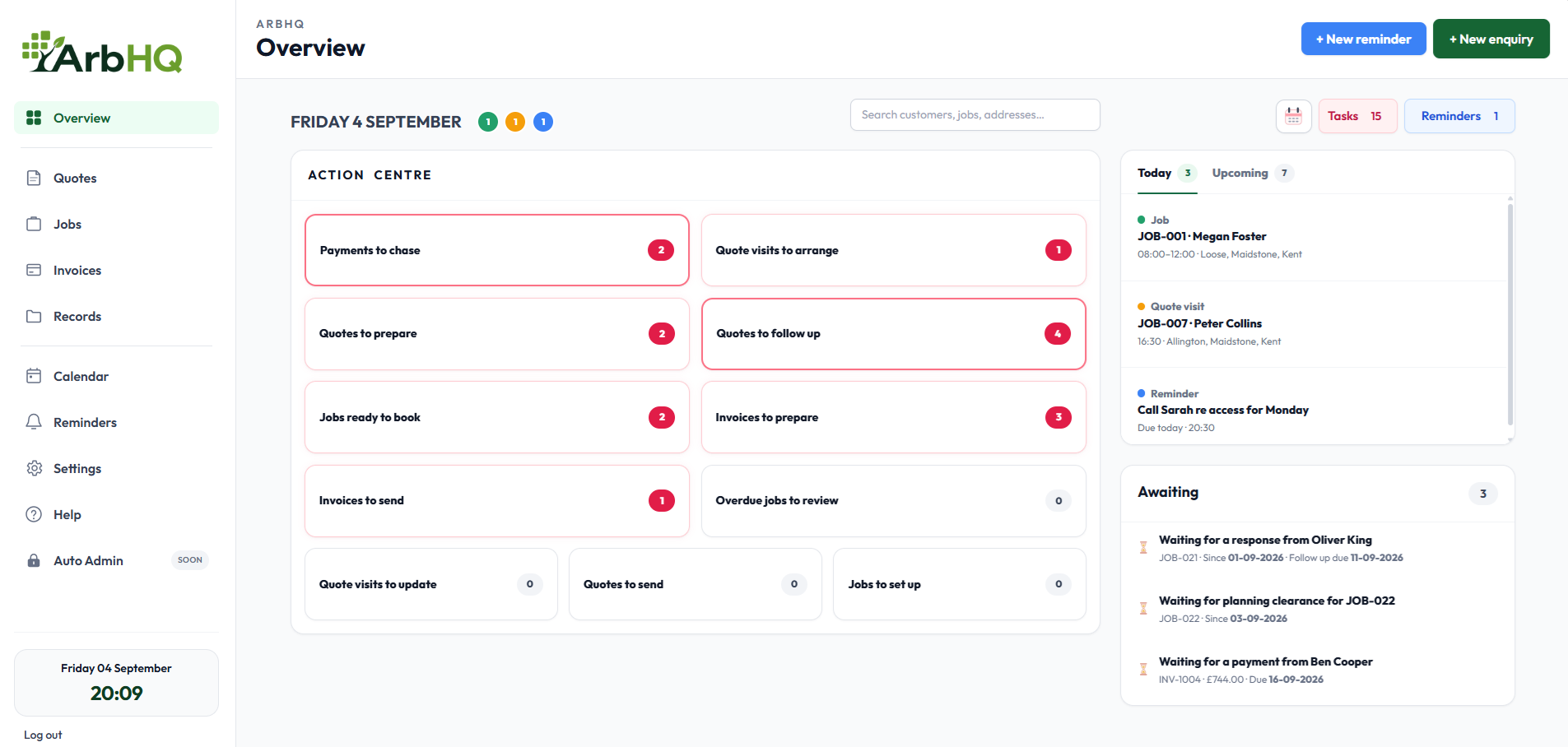Open Jobs from the sidebar
1568x747 pixels.
[116, 224]
